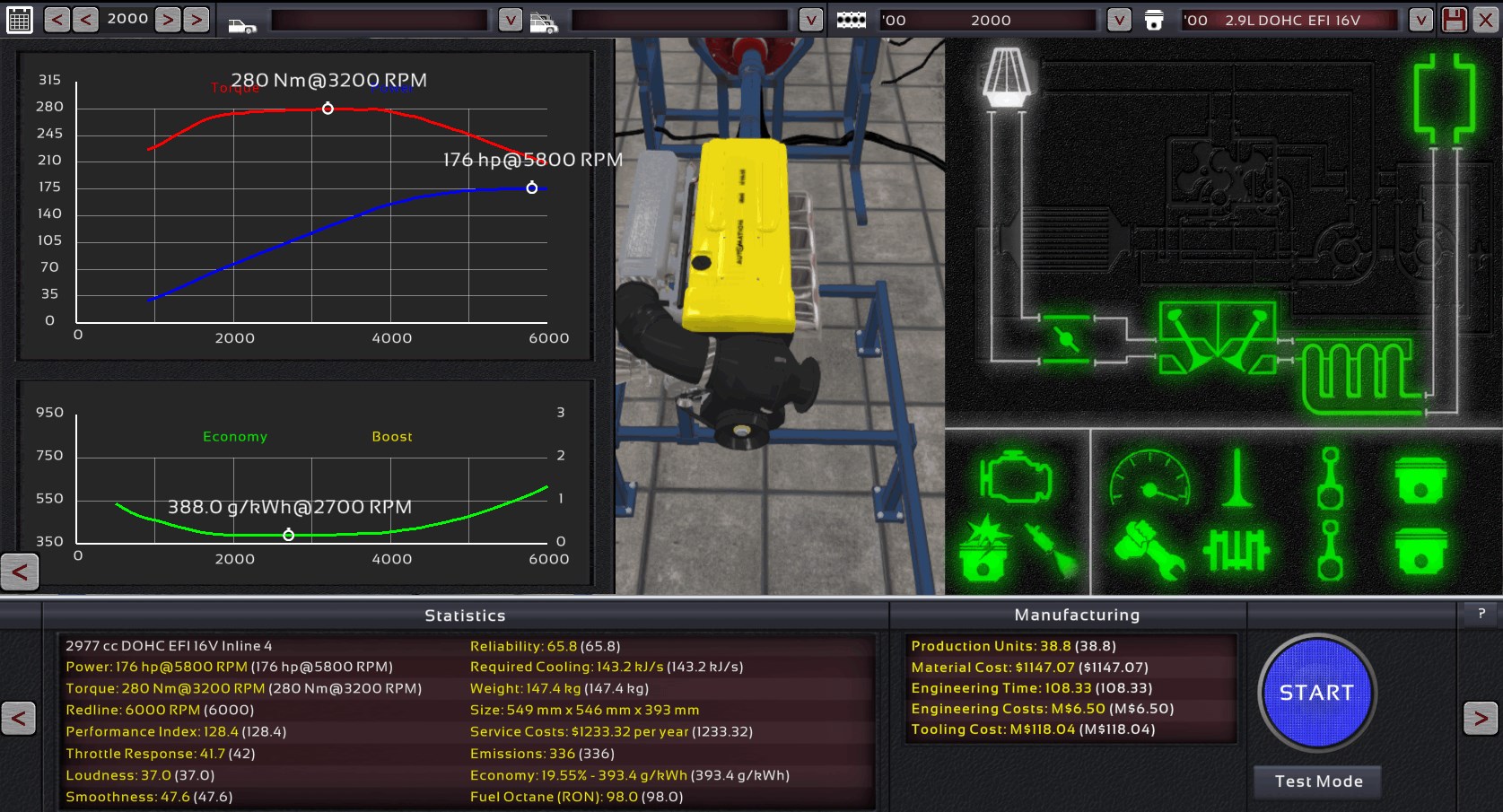Toggle the Torque curve label

click(x=235, y=87)
